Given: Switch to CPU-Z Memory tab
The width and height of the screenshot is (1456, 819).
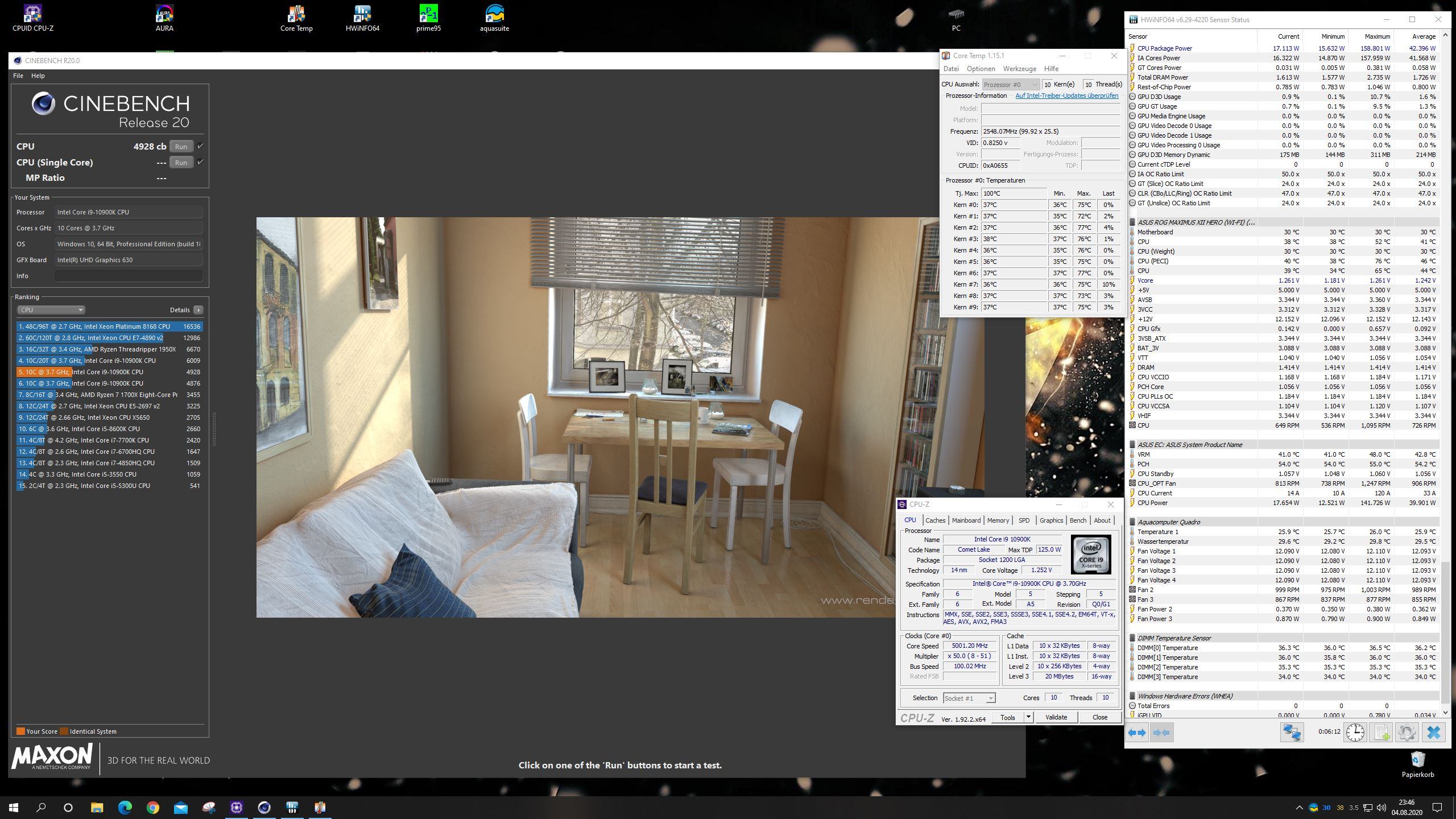Looking at the screenshot, I should (x=998, y=520).
